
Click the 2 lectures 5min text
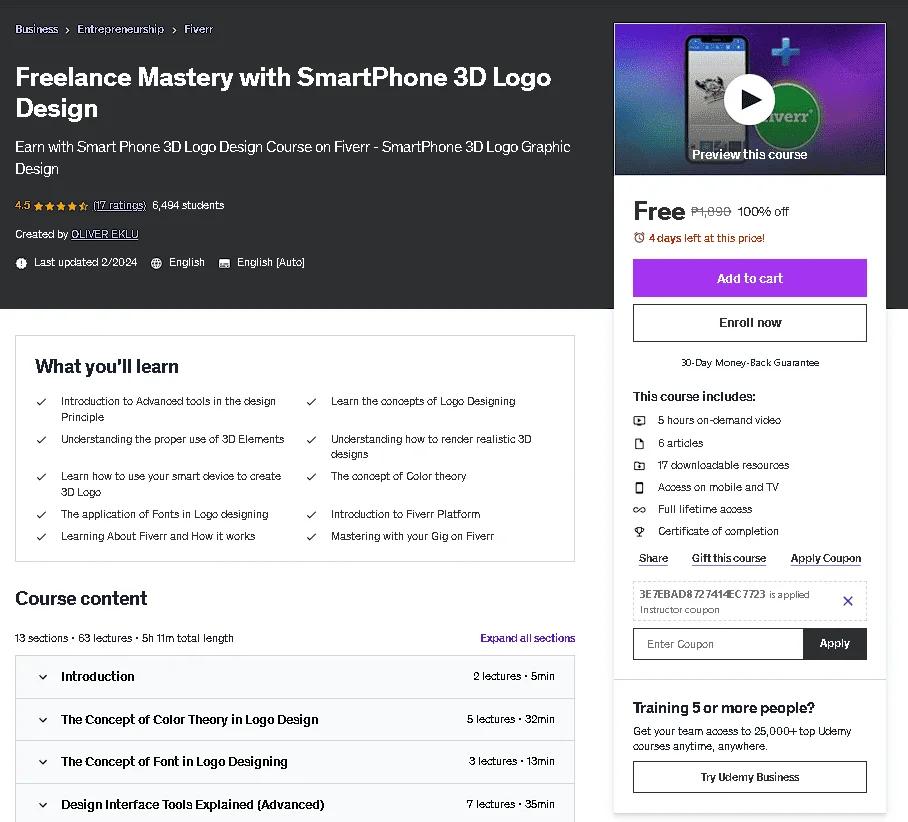[514, 676]
